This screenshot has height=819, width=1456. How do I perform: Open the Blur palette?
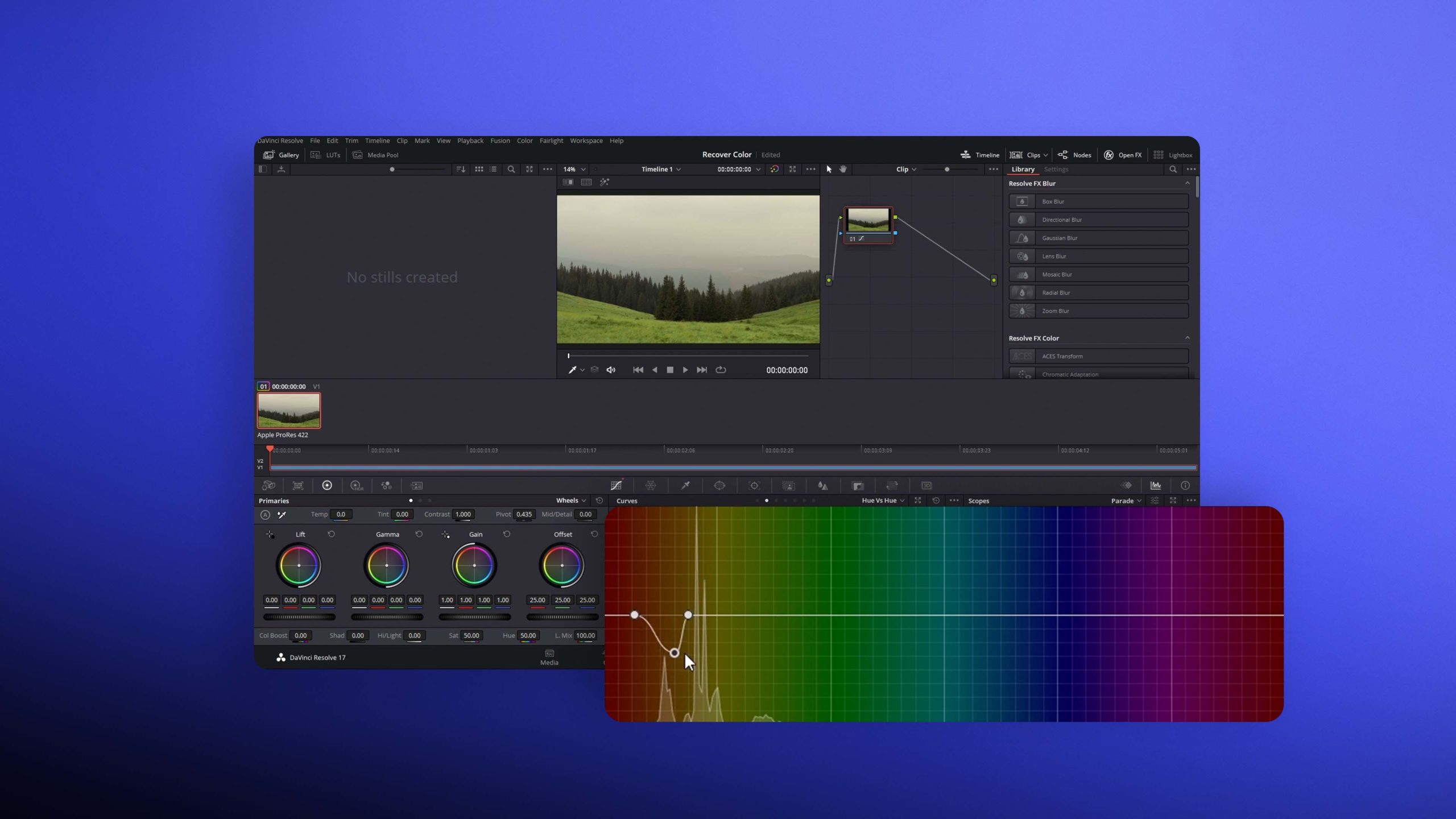(x=824, y=485)
